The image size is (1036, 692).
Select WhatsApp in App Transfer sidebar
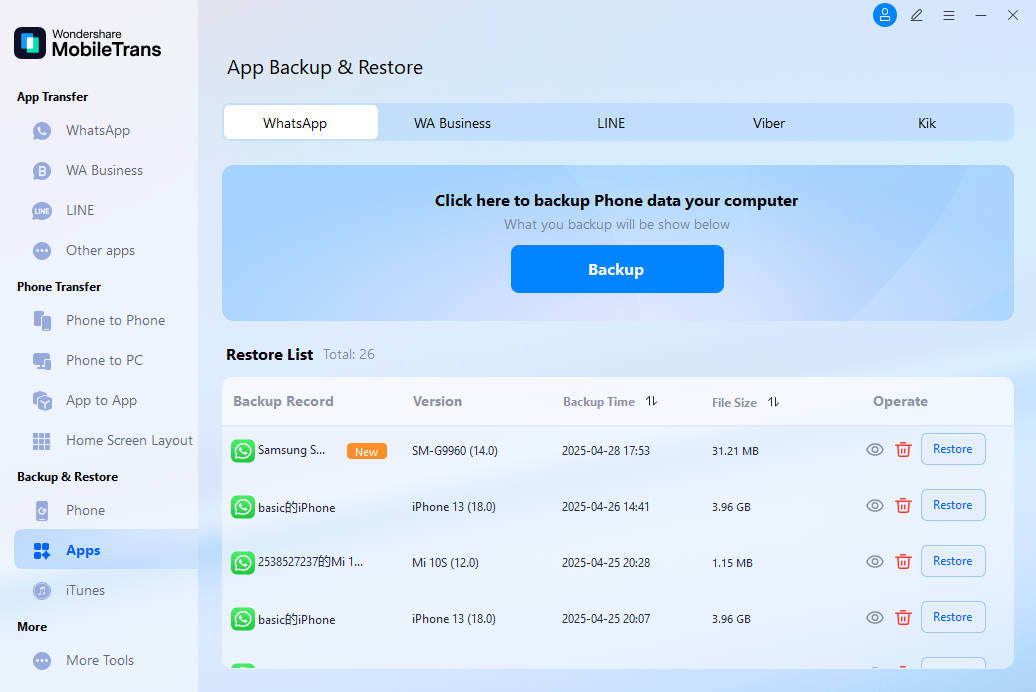97,130
